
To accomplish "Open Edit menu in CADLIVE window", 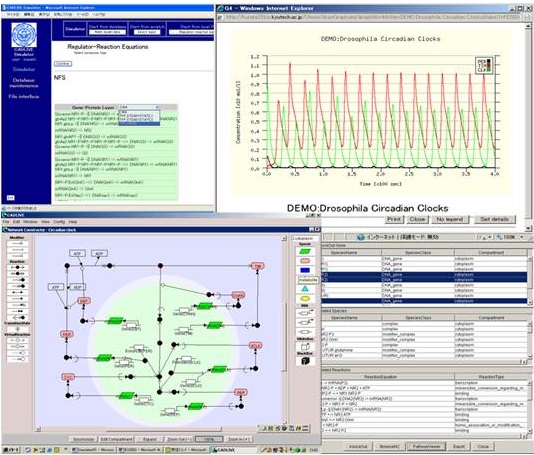I will coord(16,222).
